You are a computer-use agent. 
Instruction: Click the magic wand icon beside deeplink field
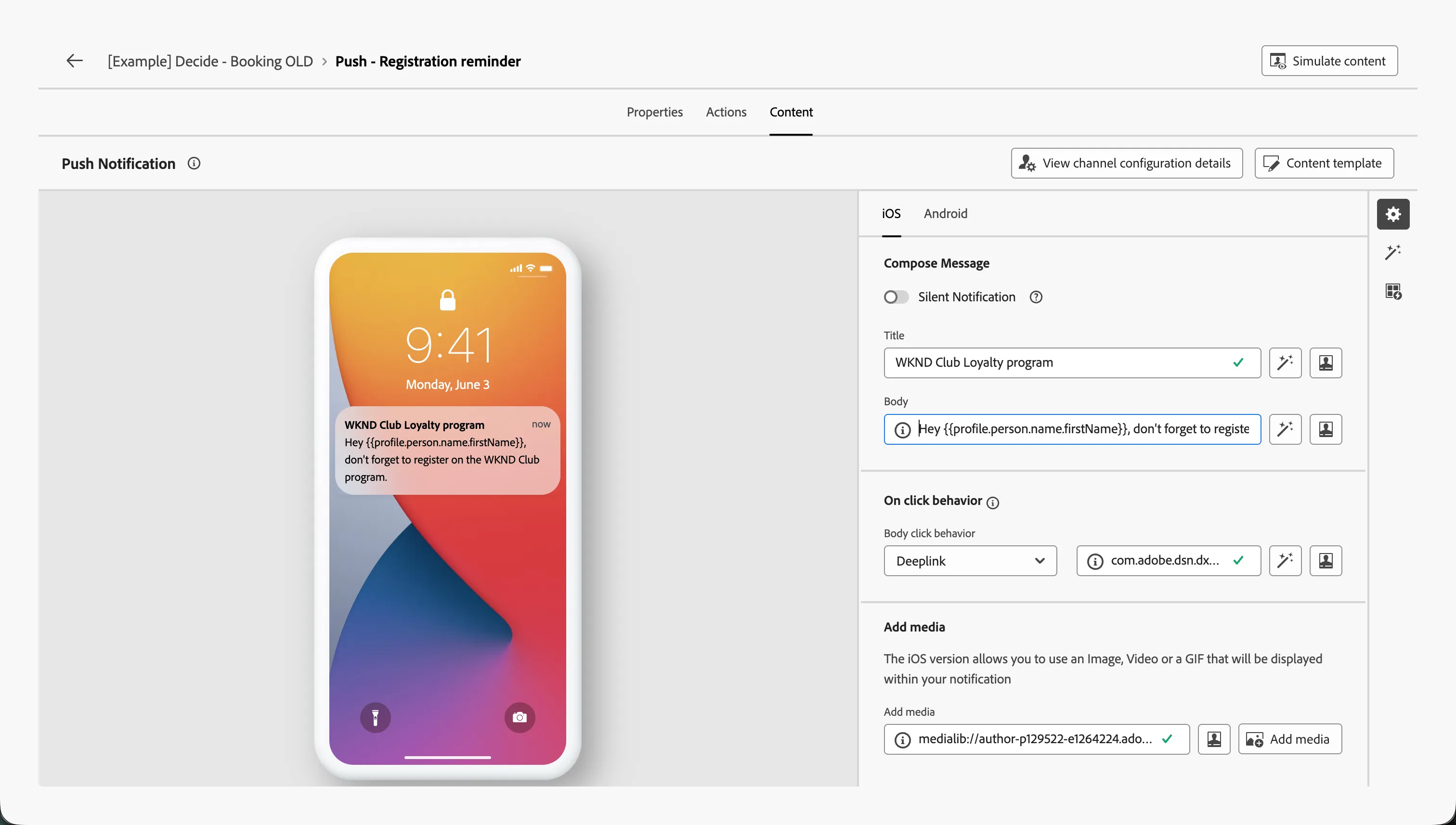[x=1285, y=561]
